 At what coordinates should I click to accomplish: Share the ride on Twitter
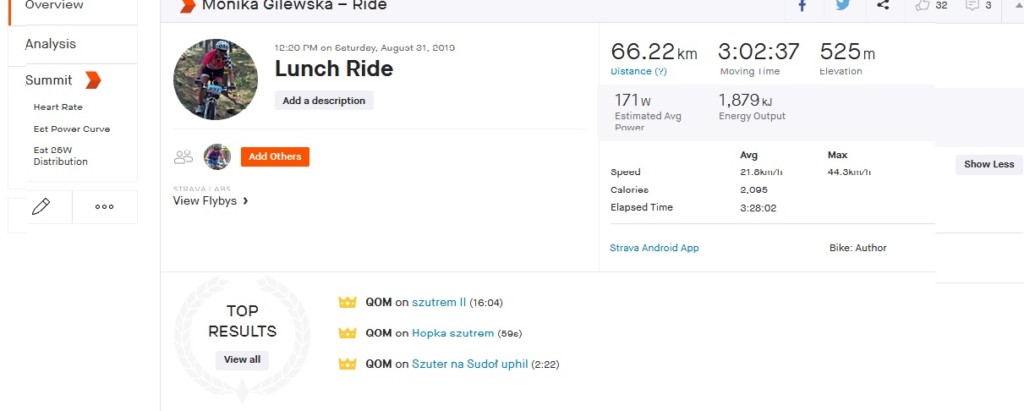point(843,6)
